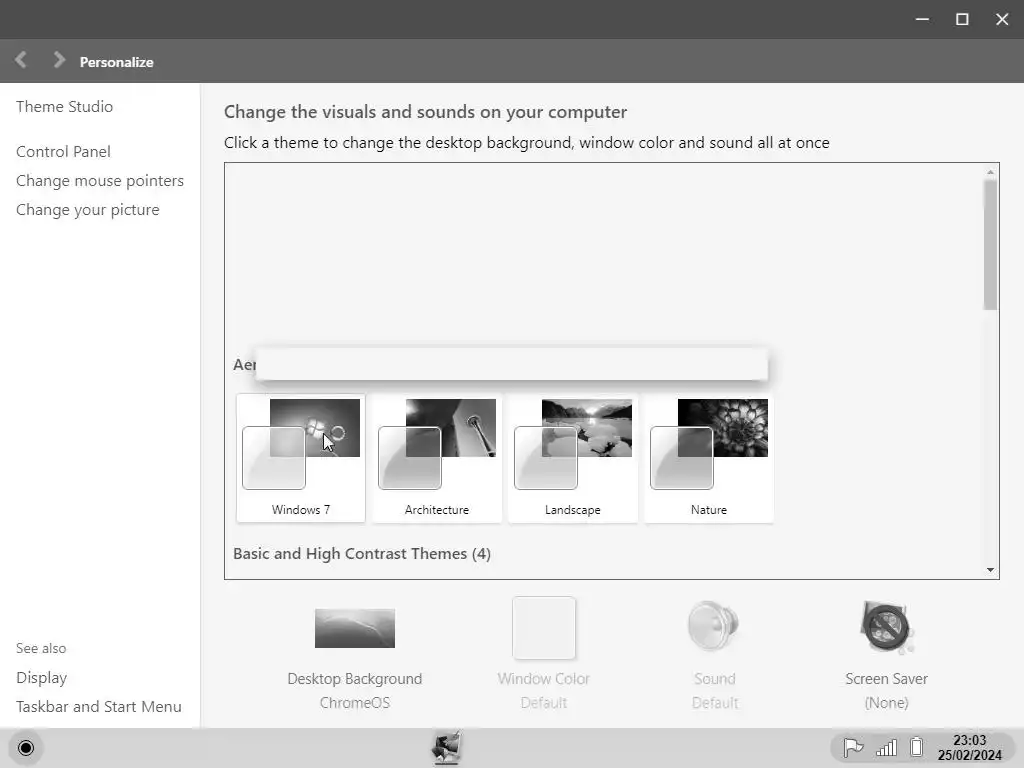1024x768 pixels.
Task: Click Basic and High Contrast Themes heading
Action: [x=362, y=554]
